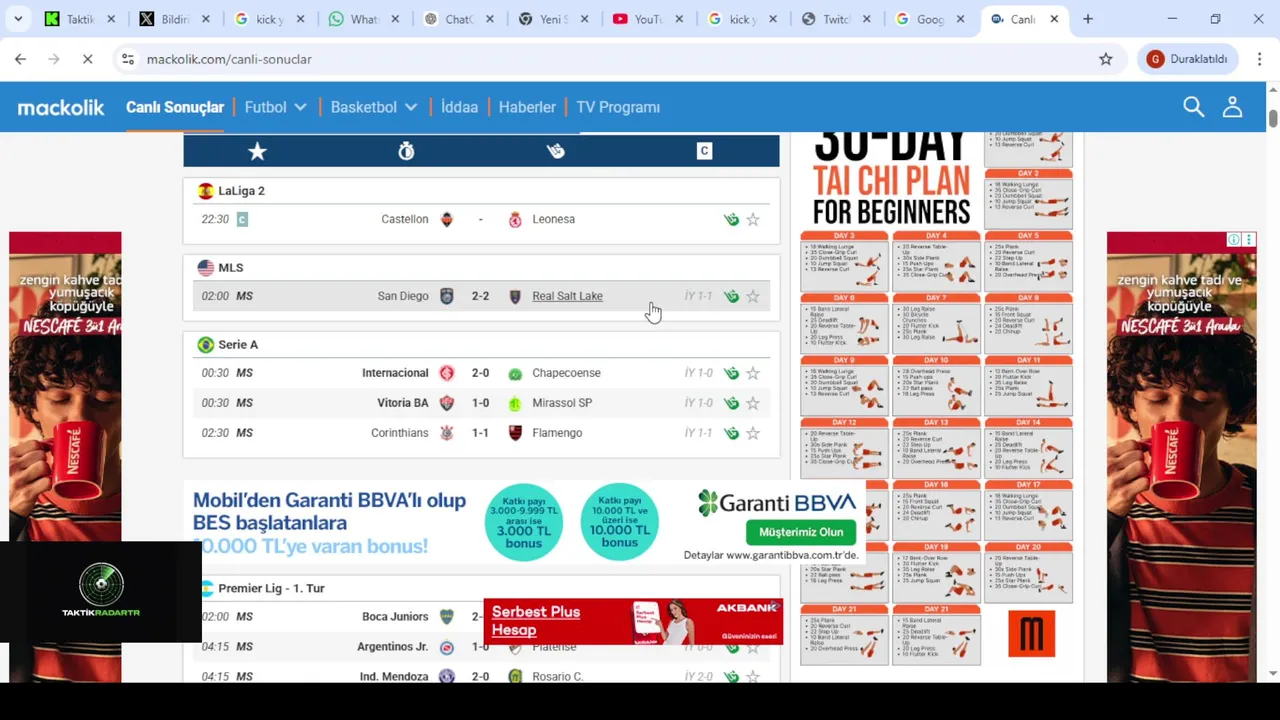This screenshot has width=1280, height=720.
Task: Expand the Basketbol dropdown menu
Action: tap(374, 107)
